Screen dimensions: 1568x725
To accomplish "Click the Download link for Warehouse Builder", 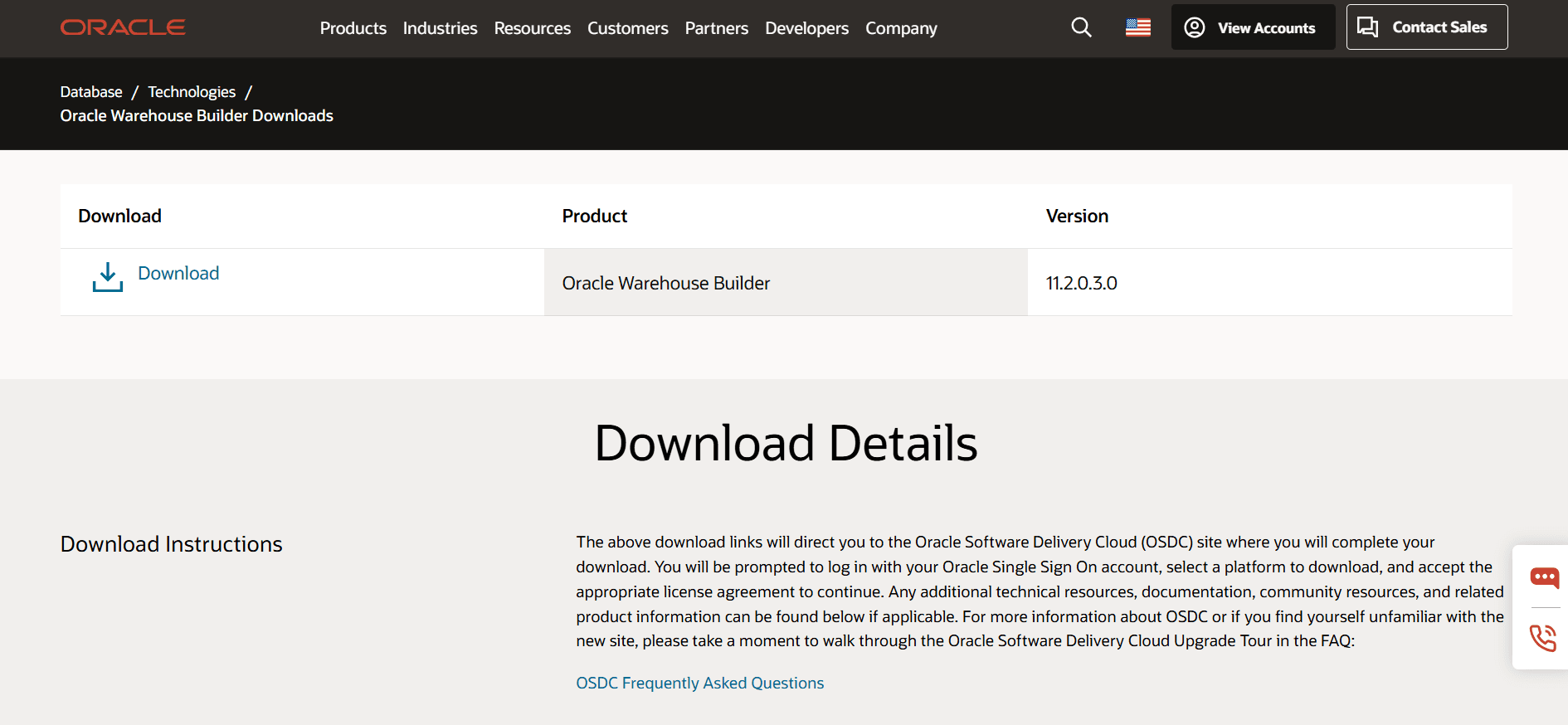I will click(x=178, y=273).
